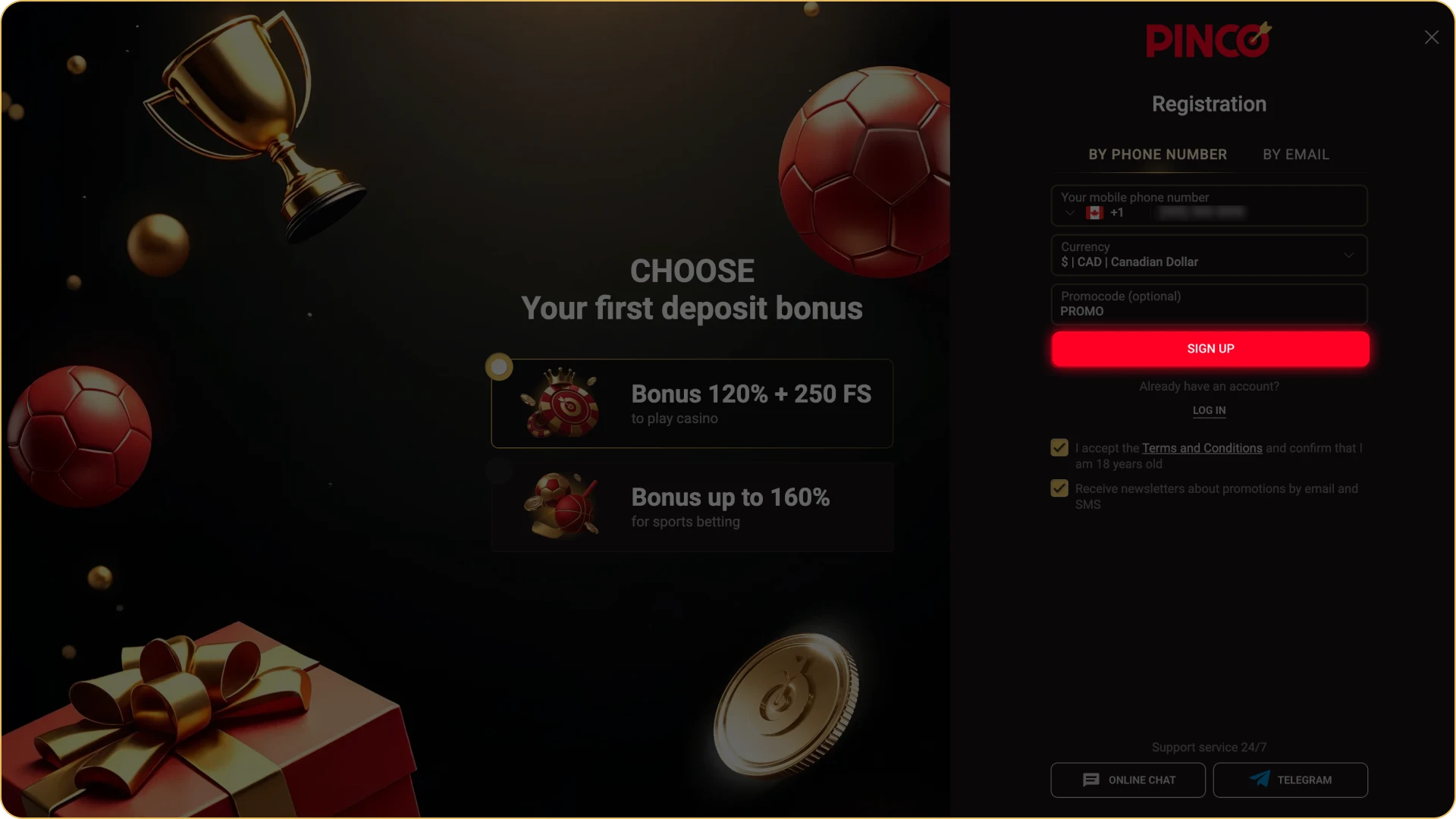The image size is (1456, 819).
Task: Open the CAD Canadian Dollar currency selector
Action: pyautogui.click(x=1210, y=255)
